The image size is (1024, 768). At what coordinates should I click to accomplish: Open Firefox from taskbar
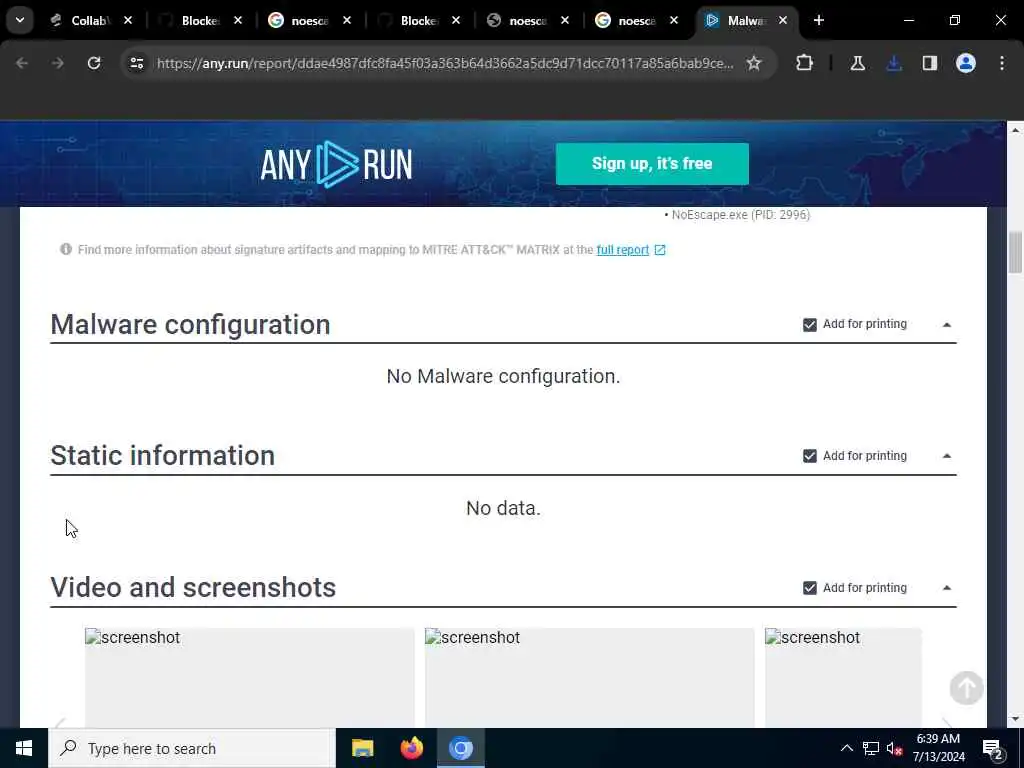[411, 748]
